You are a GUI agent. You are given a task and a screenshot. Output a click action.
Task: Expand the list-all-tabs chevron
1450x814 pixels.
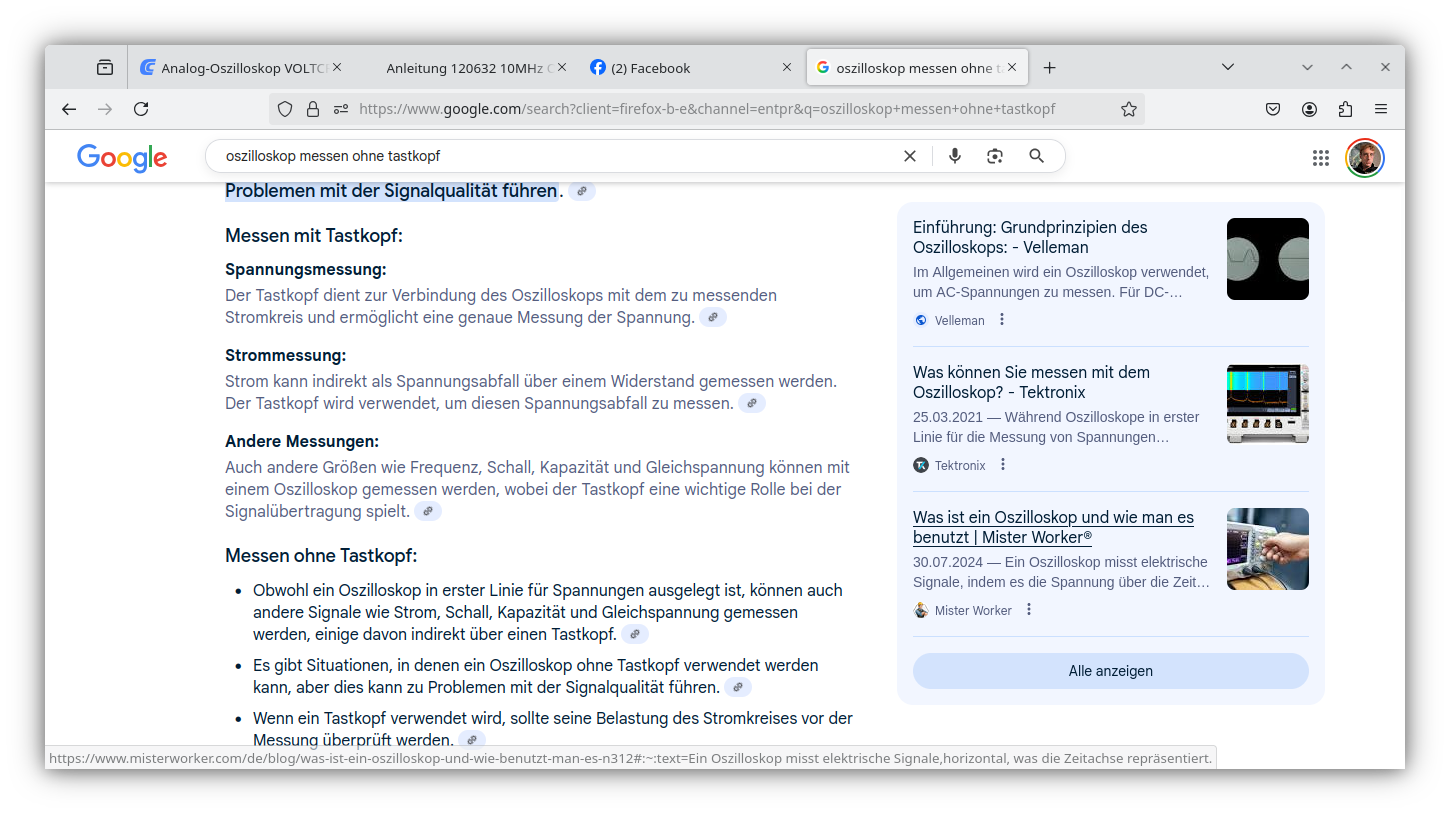coord(1227,67)
